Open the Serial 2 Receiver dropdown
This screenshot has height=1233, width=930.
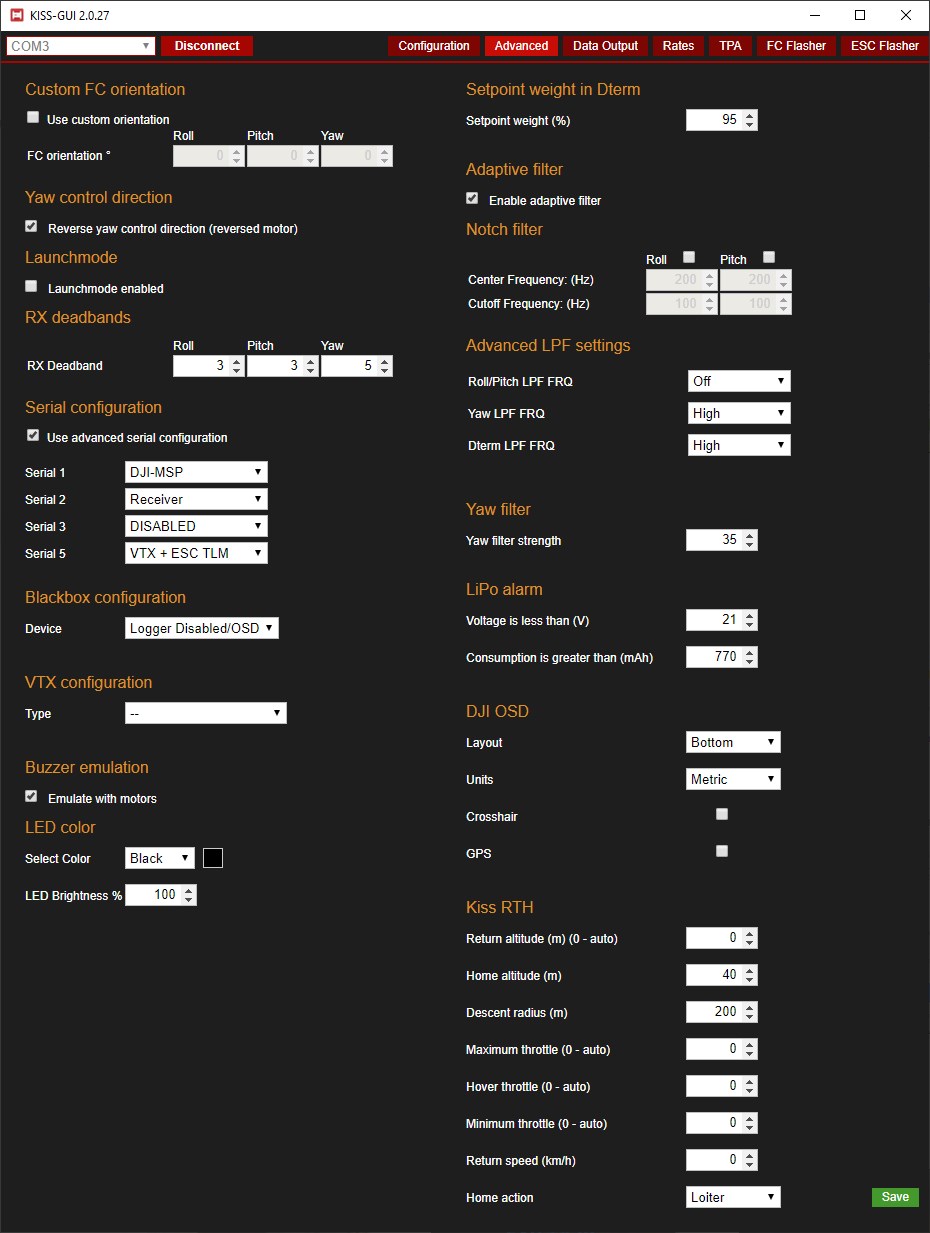[197, 499]
